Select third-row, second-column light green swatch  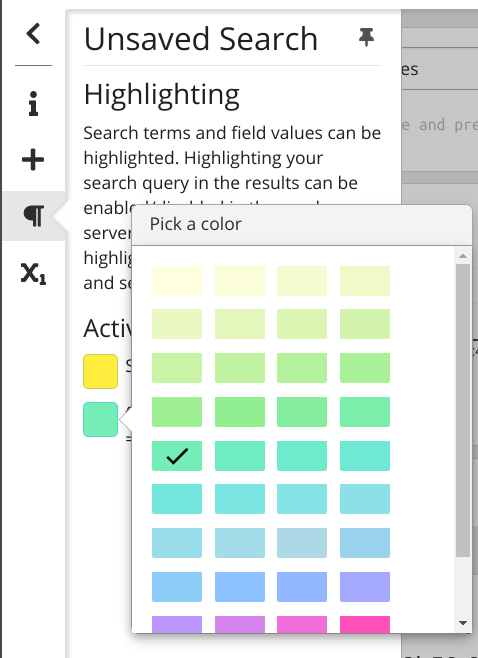click(240, 368)
